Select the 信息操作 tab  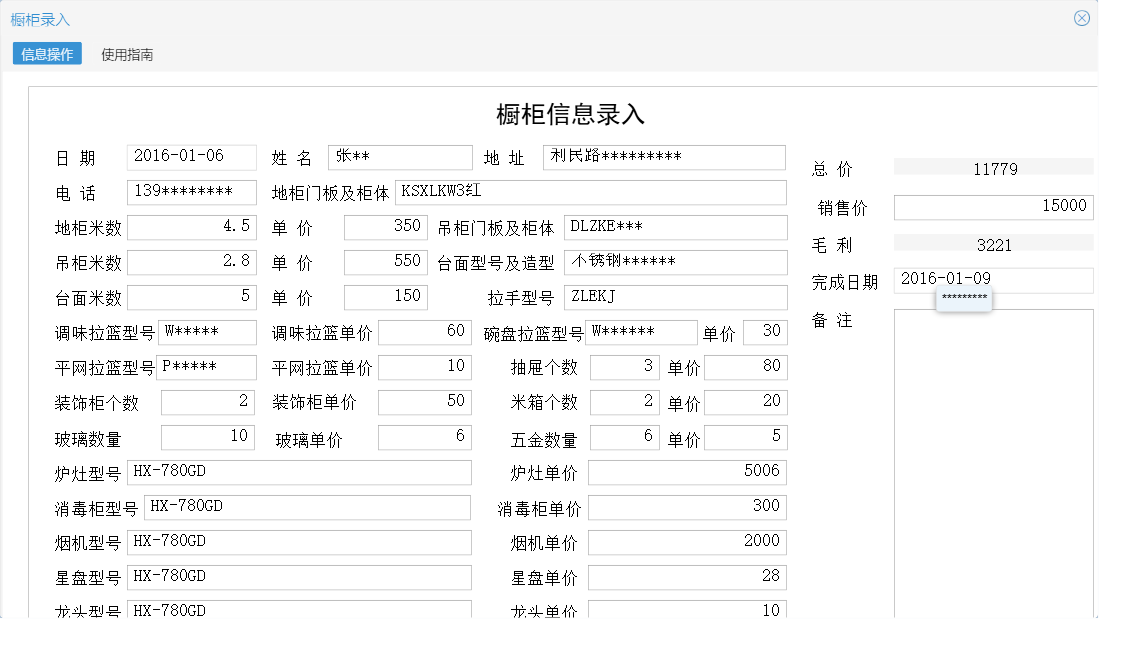pos(44,54)
